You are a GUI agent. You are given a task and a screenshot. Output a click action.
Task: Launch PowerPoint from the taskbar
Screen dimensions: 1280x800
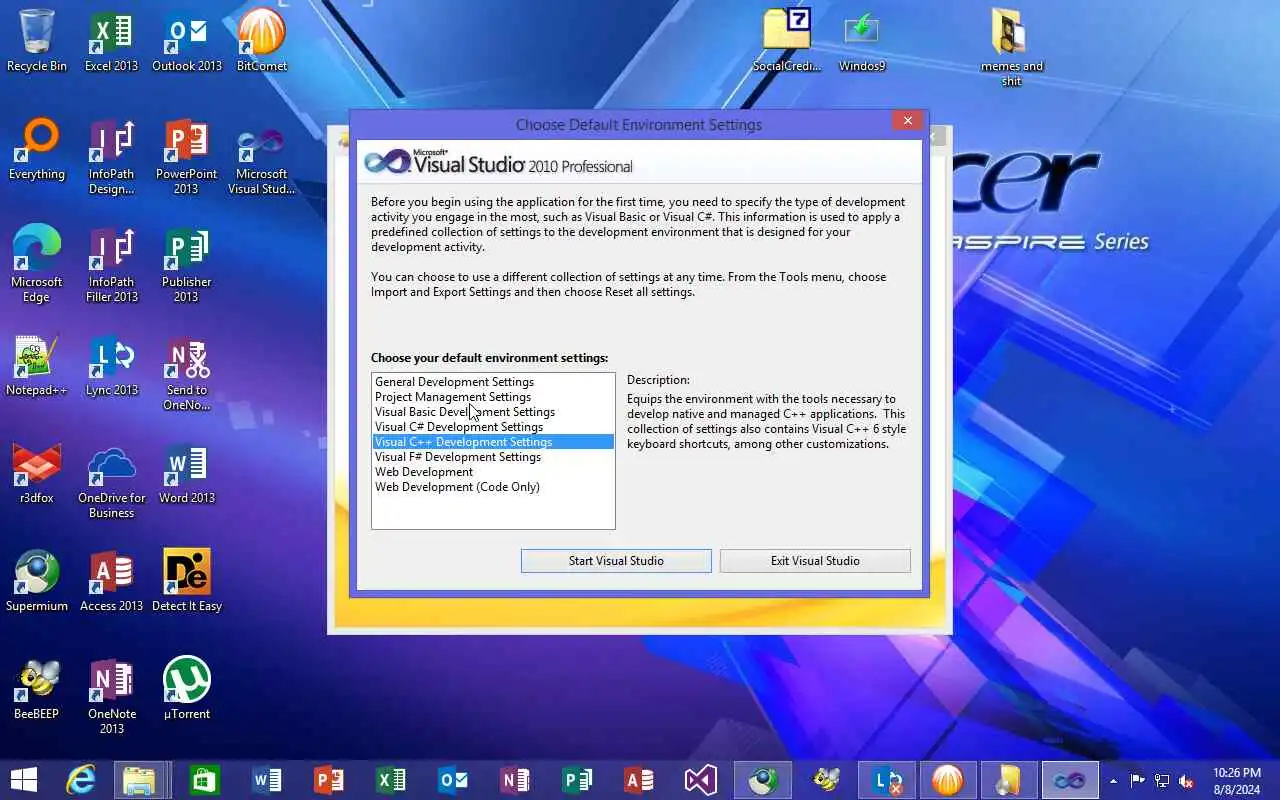(328, 780)
